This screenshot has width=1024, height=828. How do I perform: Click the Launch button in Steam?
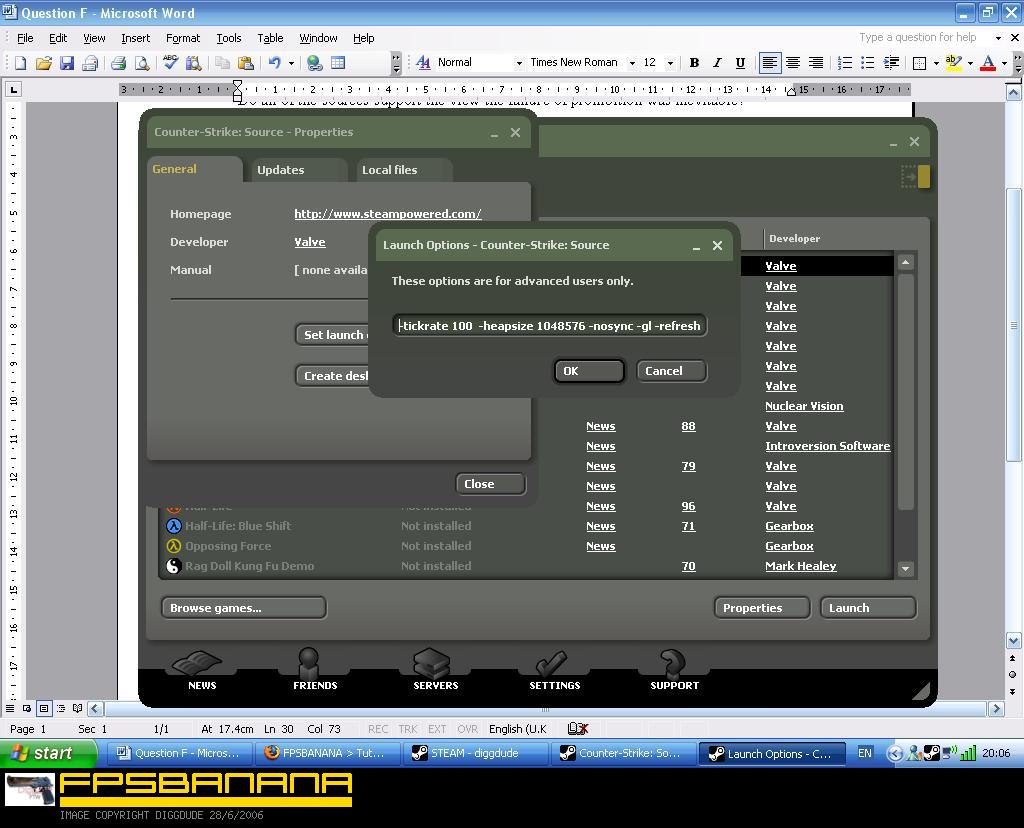(x=868, y=608)
